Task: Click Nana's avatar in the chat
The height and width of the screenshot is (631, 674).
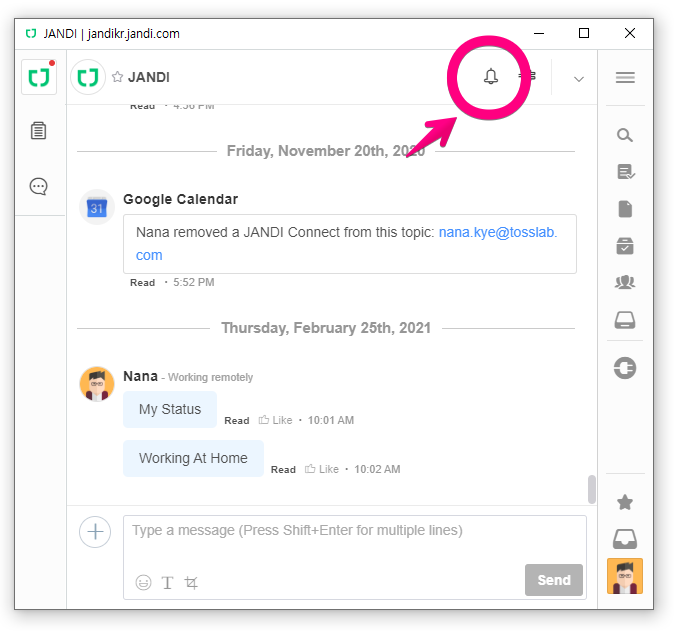Action: coord(97,384)
